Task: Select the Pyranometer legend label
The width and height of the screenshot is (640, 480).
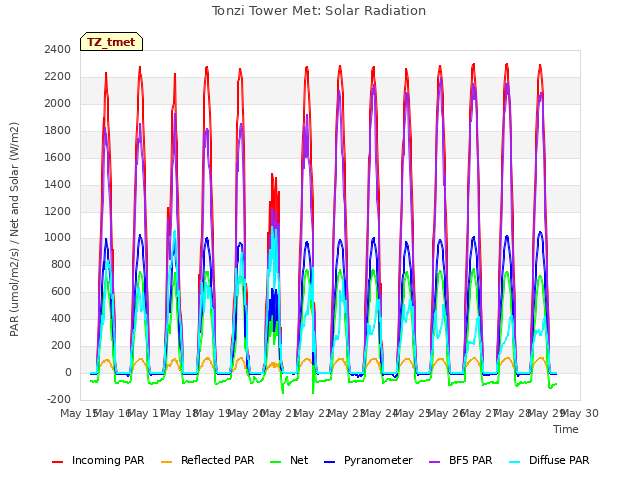Action: [x=378, y=460]
